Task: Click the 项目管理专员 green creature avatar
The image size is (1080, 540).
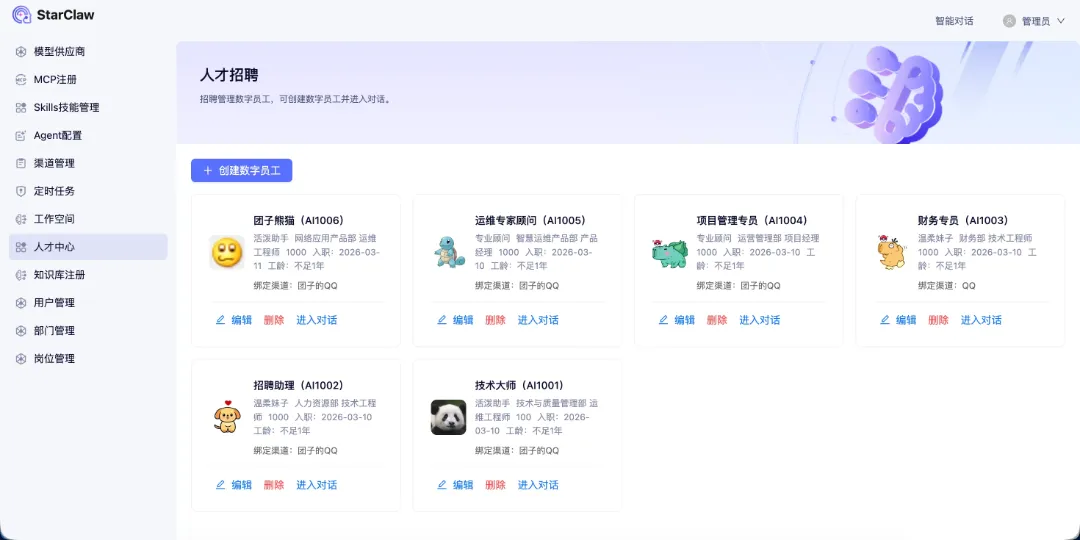Action: tap(669, 252)
